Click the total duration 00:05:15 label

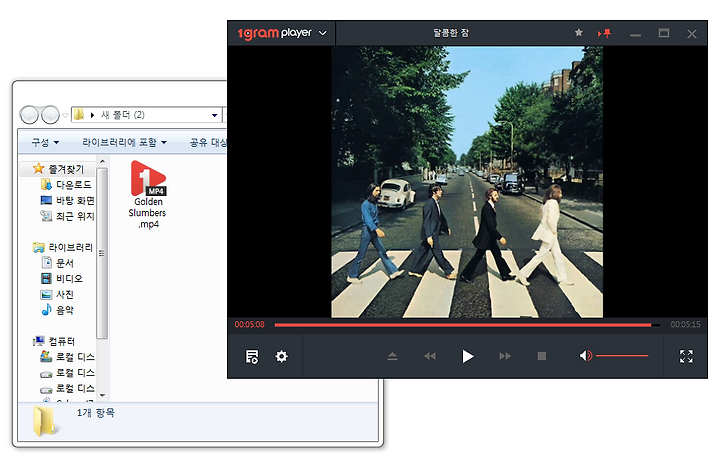[685, 325]
